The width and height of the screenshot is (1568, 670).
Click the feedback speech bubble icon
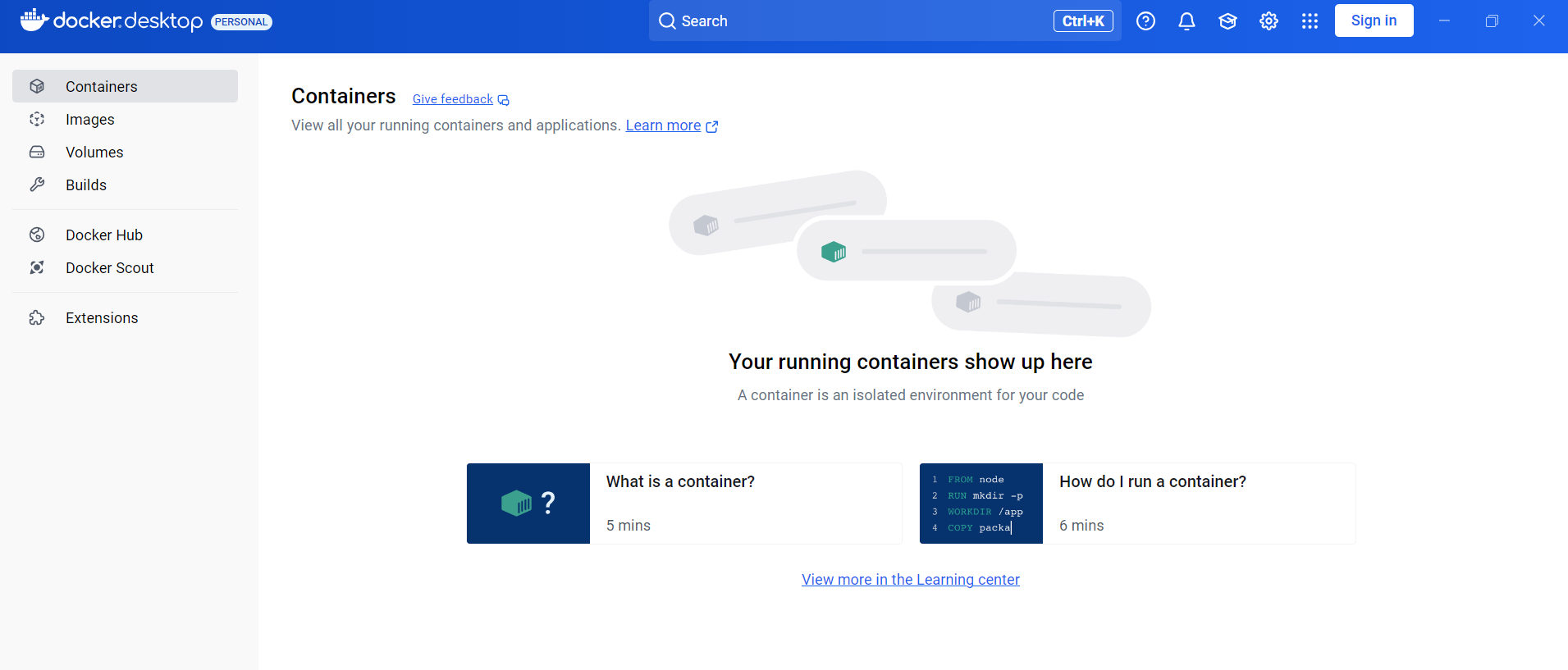click(x=504, y=100)
